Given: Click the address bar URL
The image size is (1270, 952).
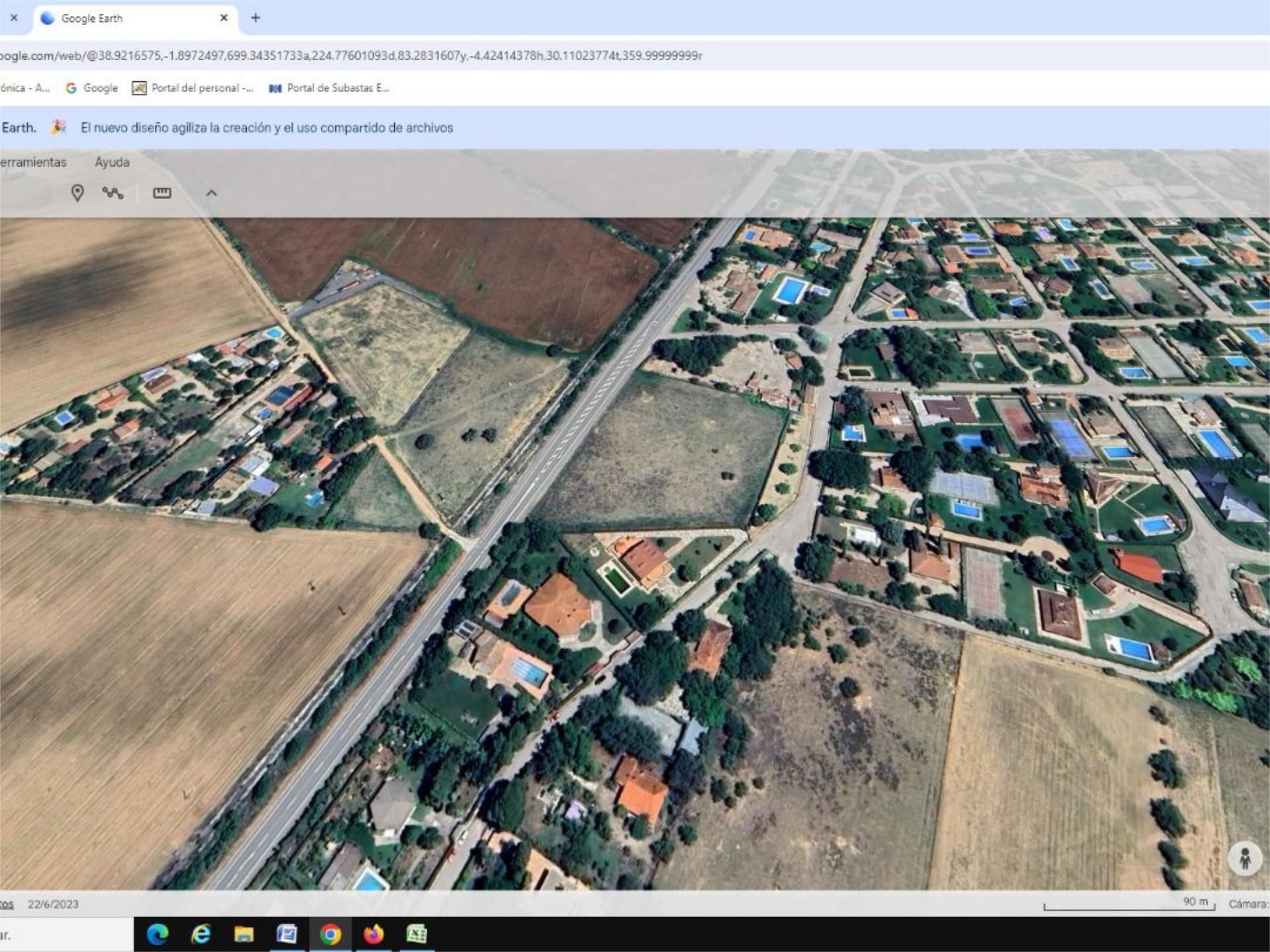Looking at the screenshot, I should point(351,56).
